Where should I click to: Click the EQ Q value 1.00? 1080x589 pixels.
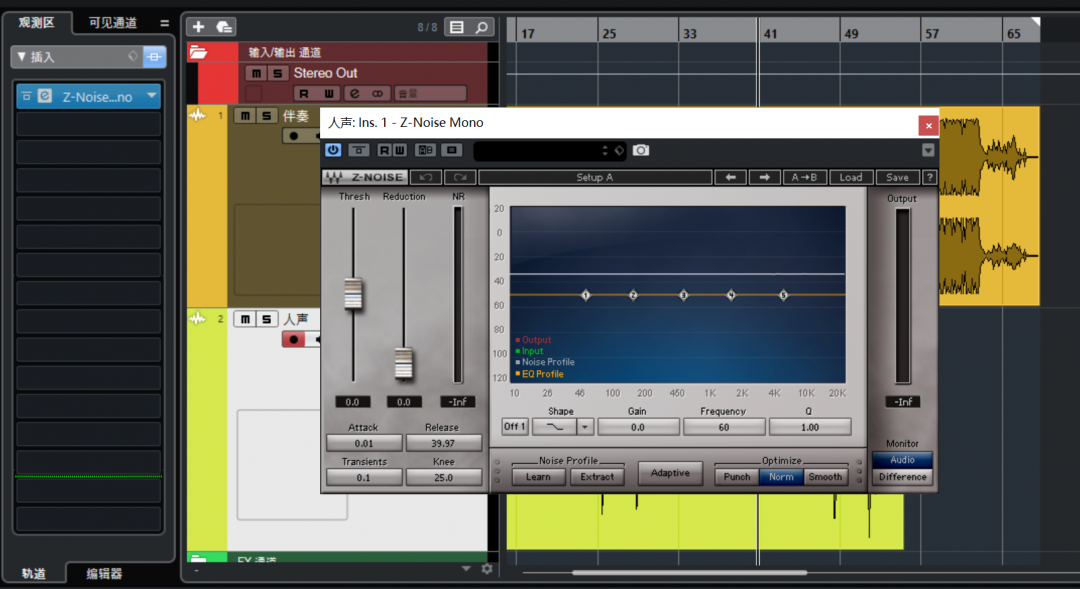tap(810, 427)
